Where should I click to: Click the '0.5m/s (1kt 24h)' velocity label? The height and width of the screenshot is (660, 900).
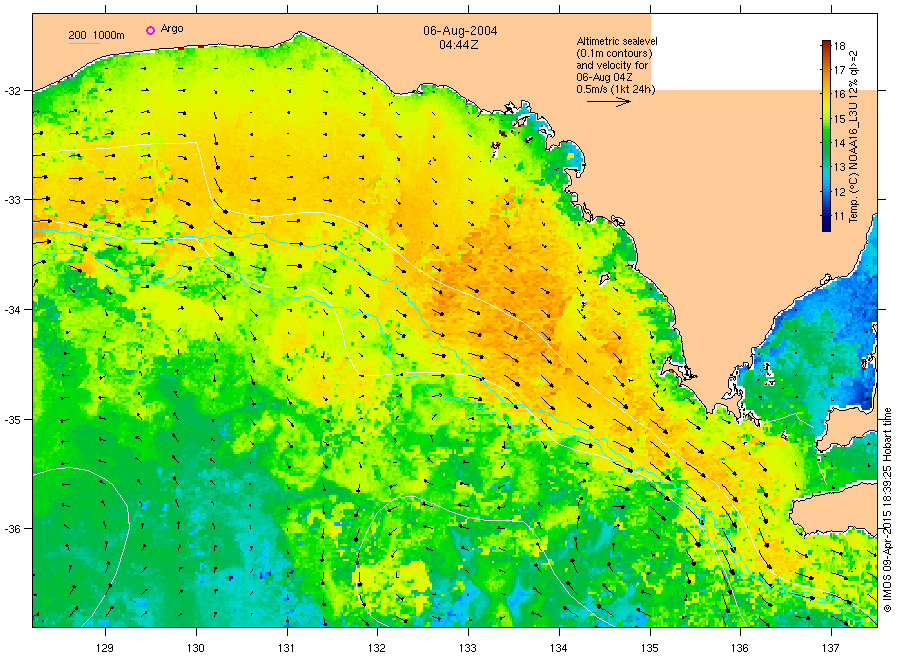(616, 90)
